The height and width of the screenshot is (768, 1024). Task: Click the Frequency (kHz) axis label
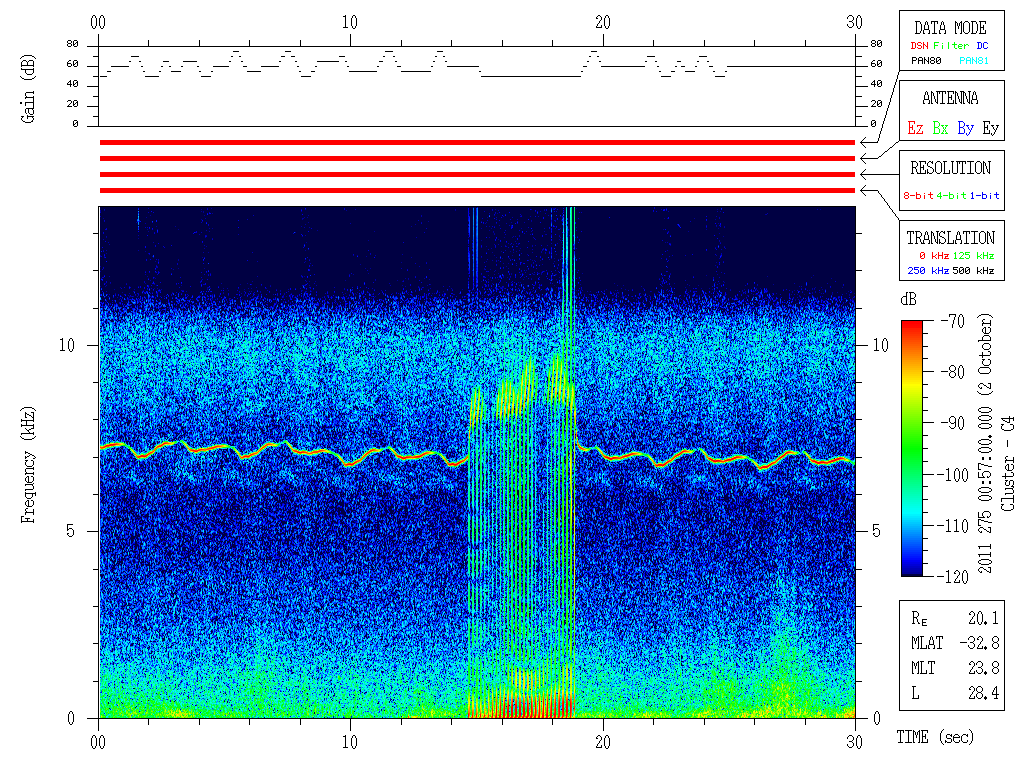pos(28,465)
